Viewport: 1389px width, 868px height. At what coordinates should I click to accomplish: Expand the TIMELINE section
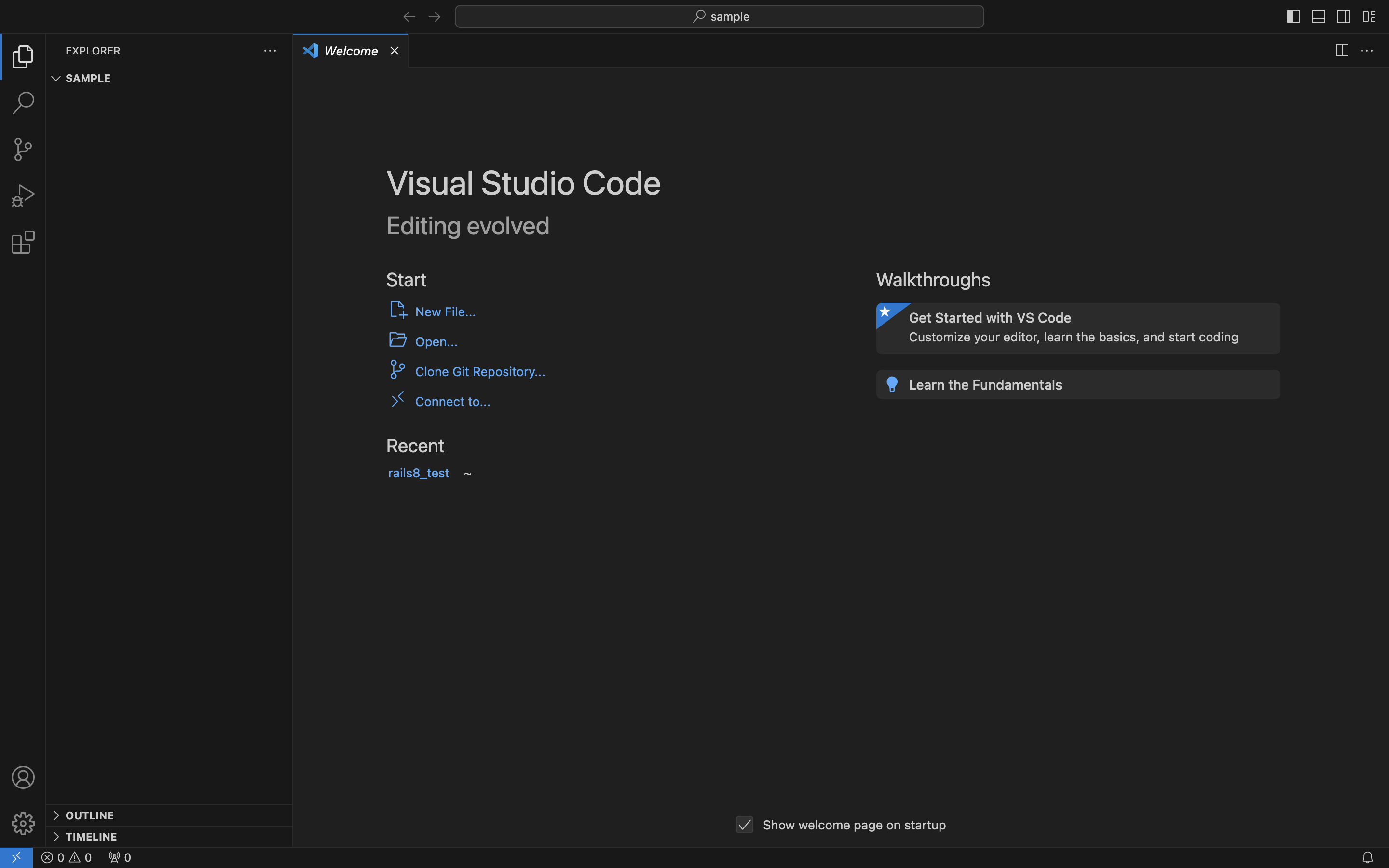(91, 837)
